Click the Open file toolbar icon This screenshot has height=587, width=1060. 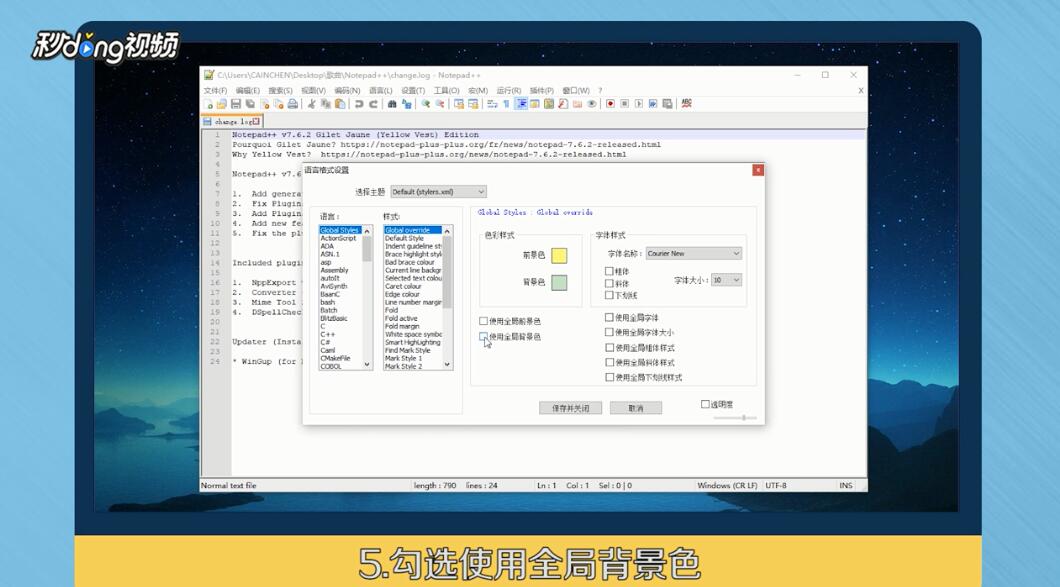pyautogui.click(x=221, y=104)
